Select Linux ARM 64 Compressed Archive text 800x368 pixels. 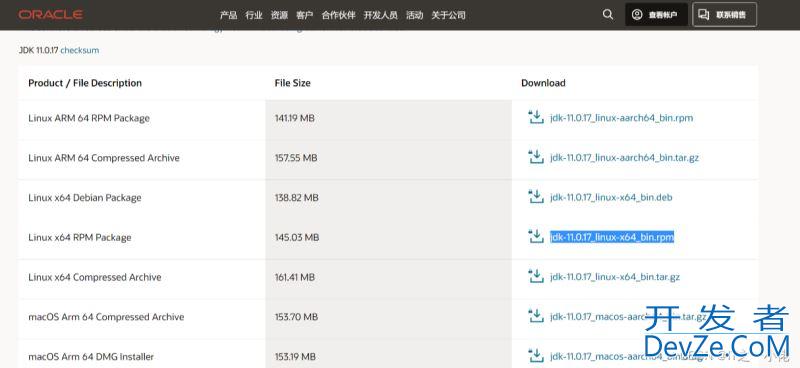click(x=104, y=158)
